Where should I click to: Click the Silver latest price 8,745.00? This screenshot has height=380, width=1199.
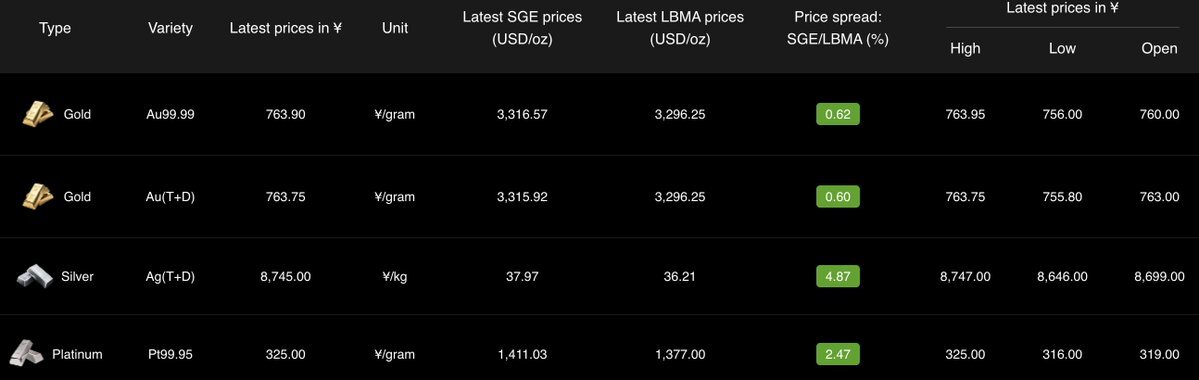[285, 277]
